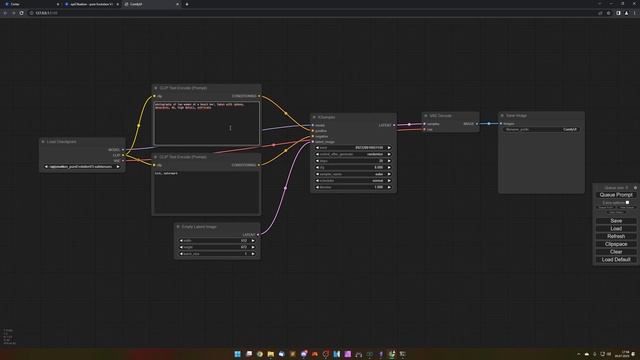Switch to the ComfyUI browser tab
Image resolution: width=640 pixels, height=360 pixels.
pos(151,4)
